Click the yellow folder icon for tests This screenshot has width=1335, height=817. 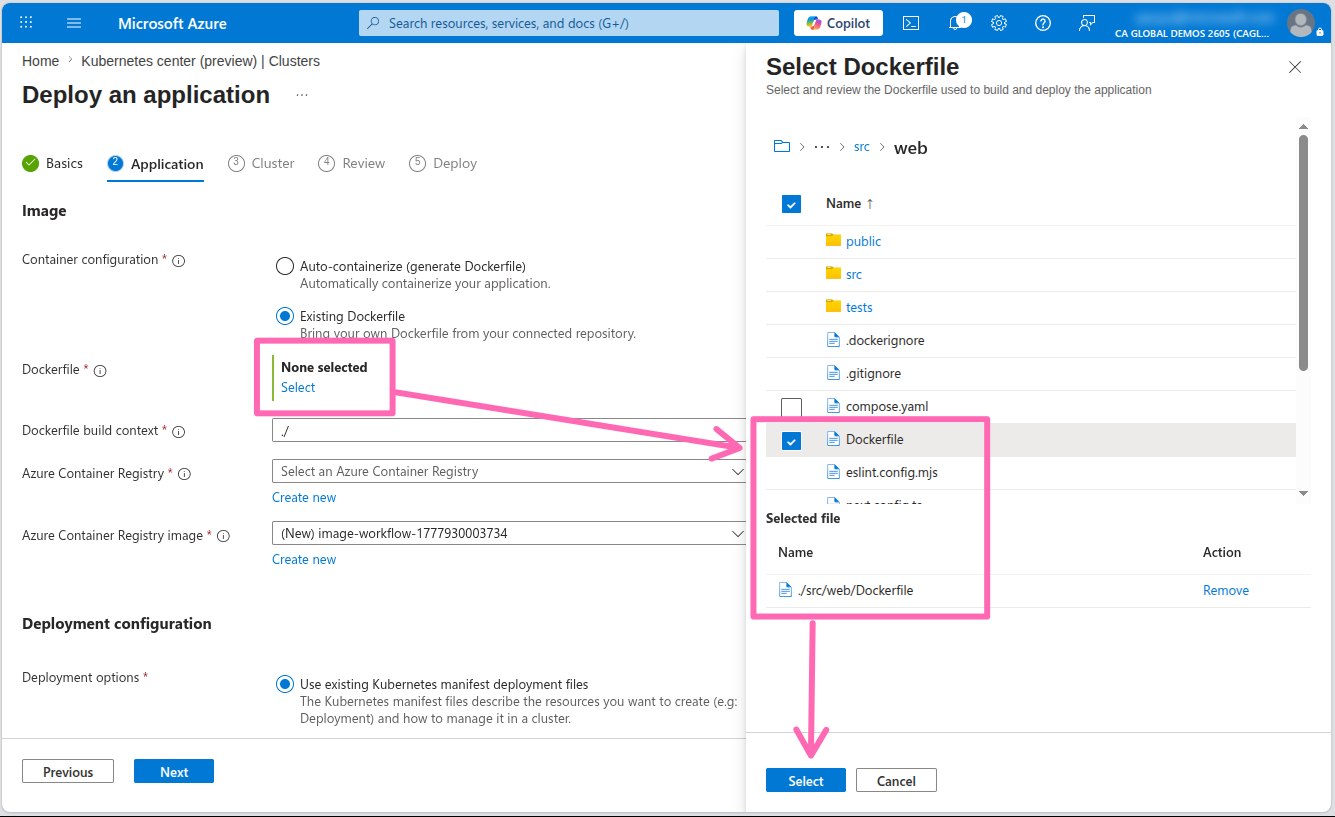click(833, 306)
